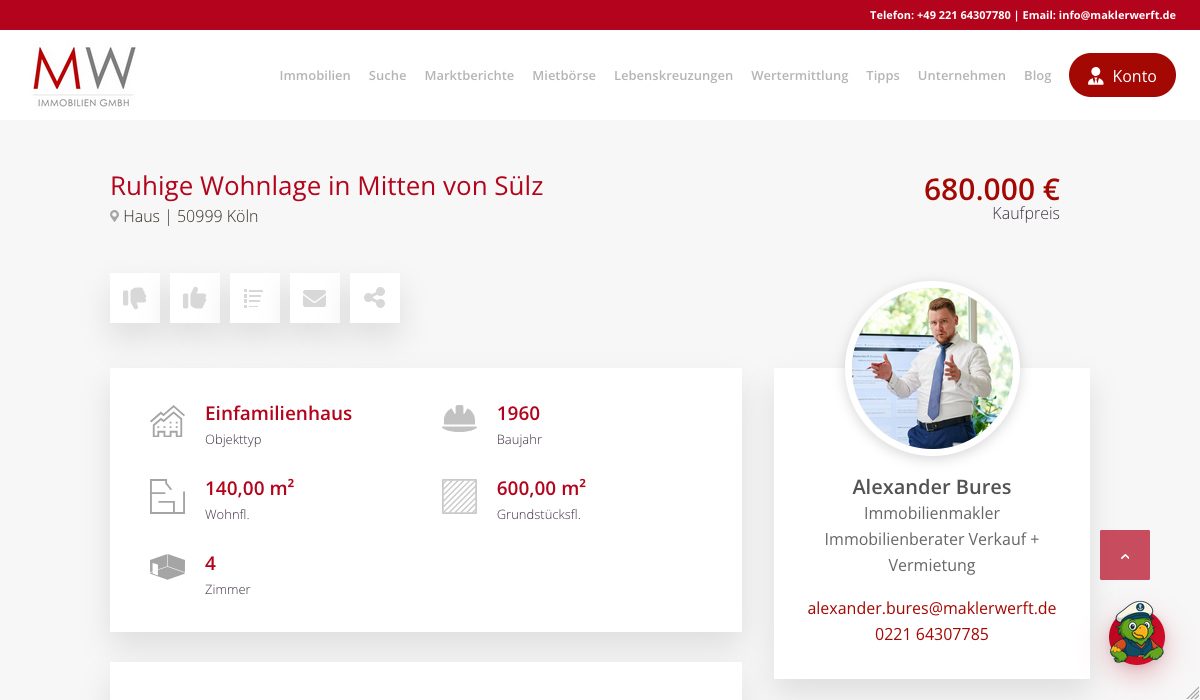Open the list/compare icon button
This screenshot has height=700, width=1200.
coord(255,298)
